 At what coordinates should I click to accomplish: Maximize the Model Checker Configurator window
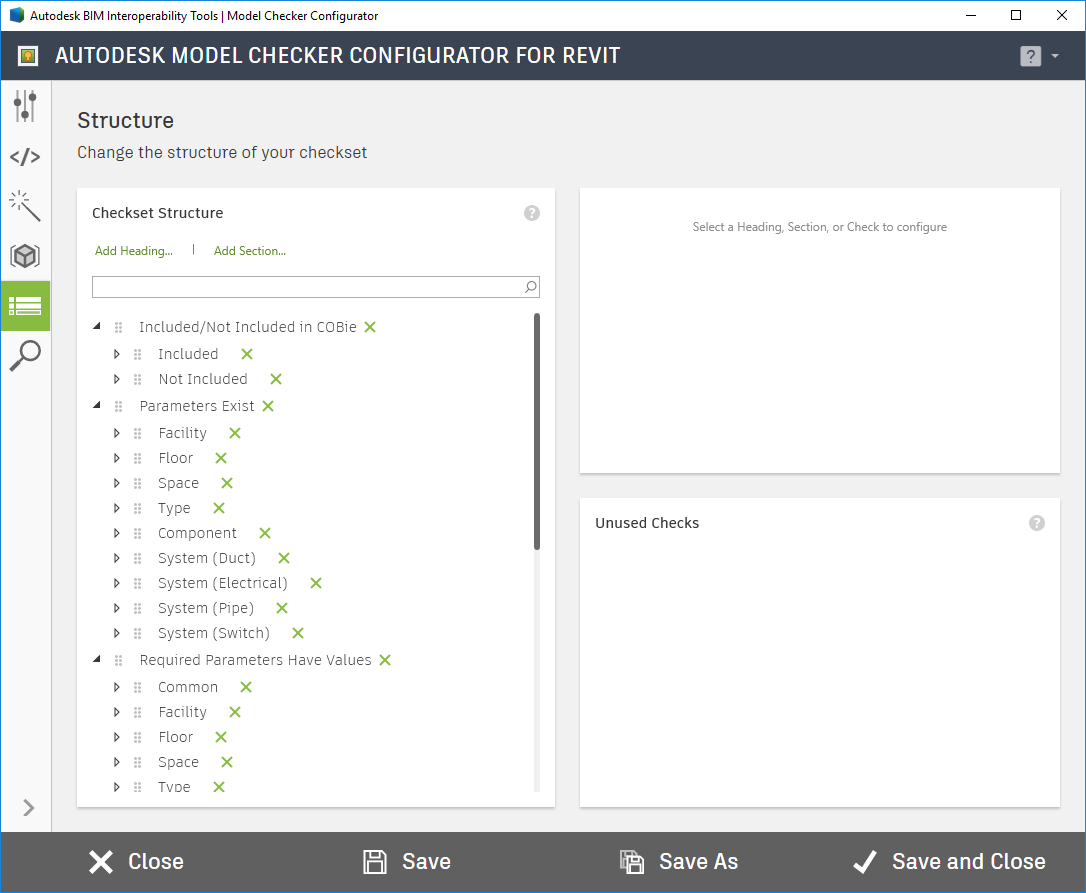coord(1016,15)
